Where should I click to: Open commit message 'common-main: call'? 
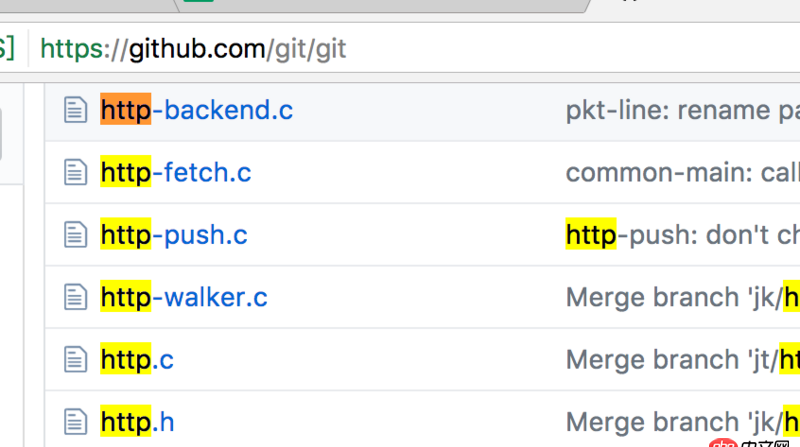[683, 172]
